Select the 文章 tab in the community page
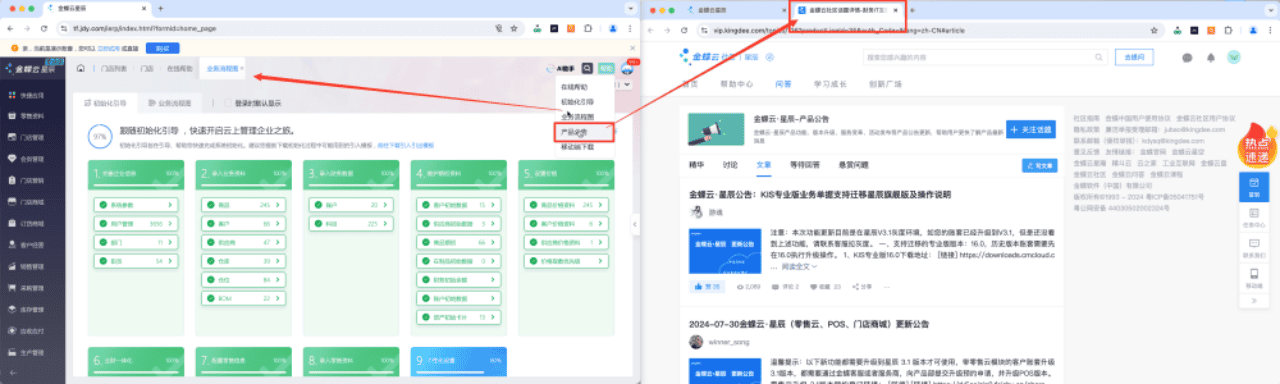Screen dimensions: 1280x384 [763, 164]
